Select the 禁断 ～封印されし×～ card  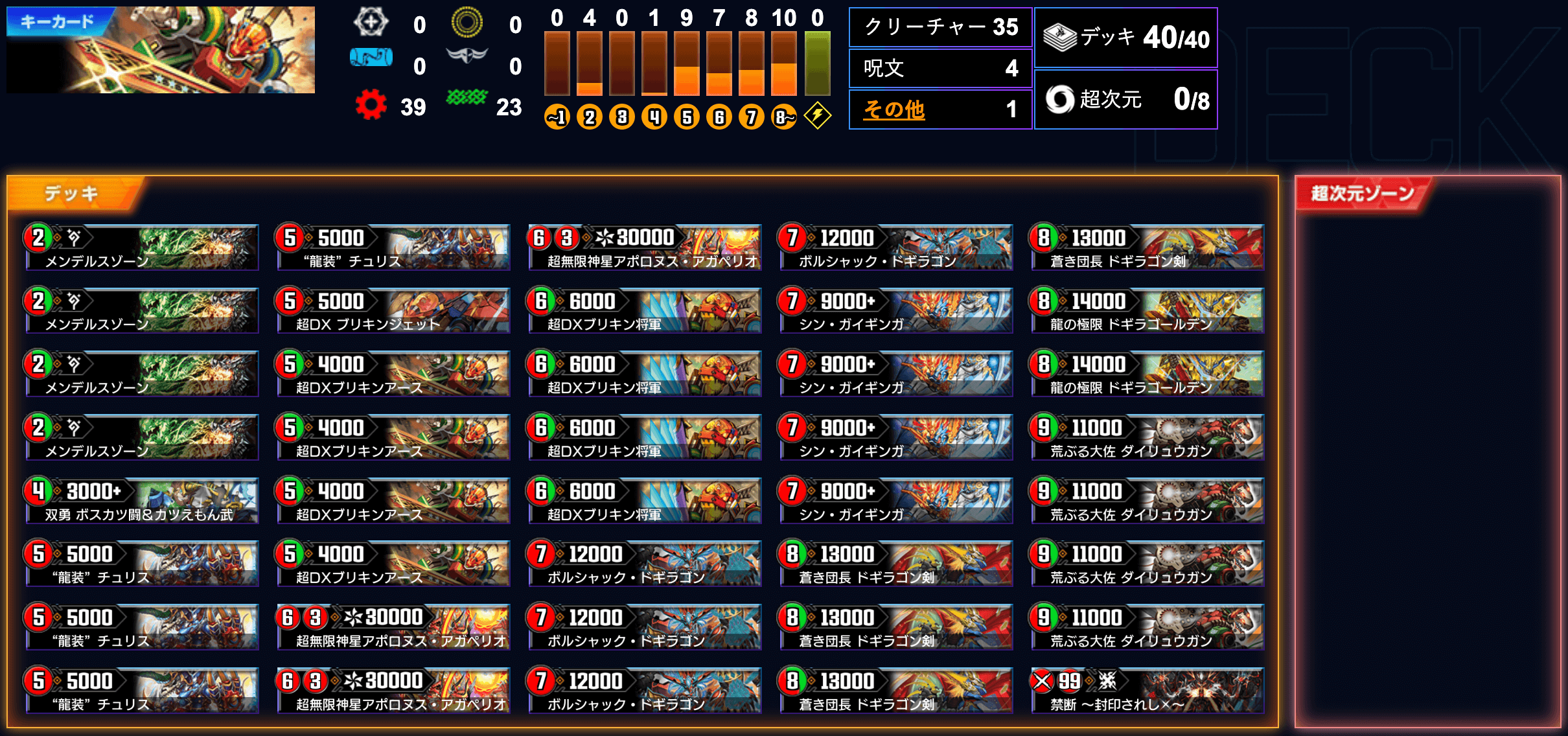pos(1147,691)
